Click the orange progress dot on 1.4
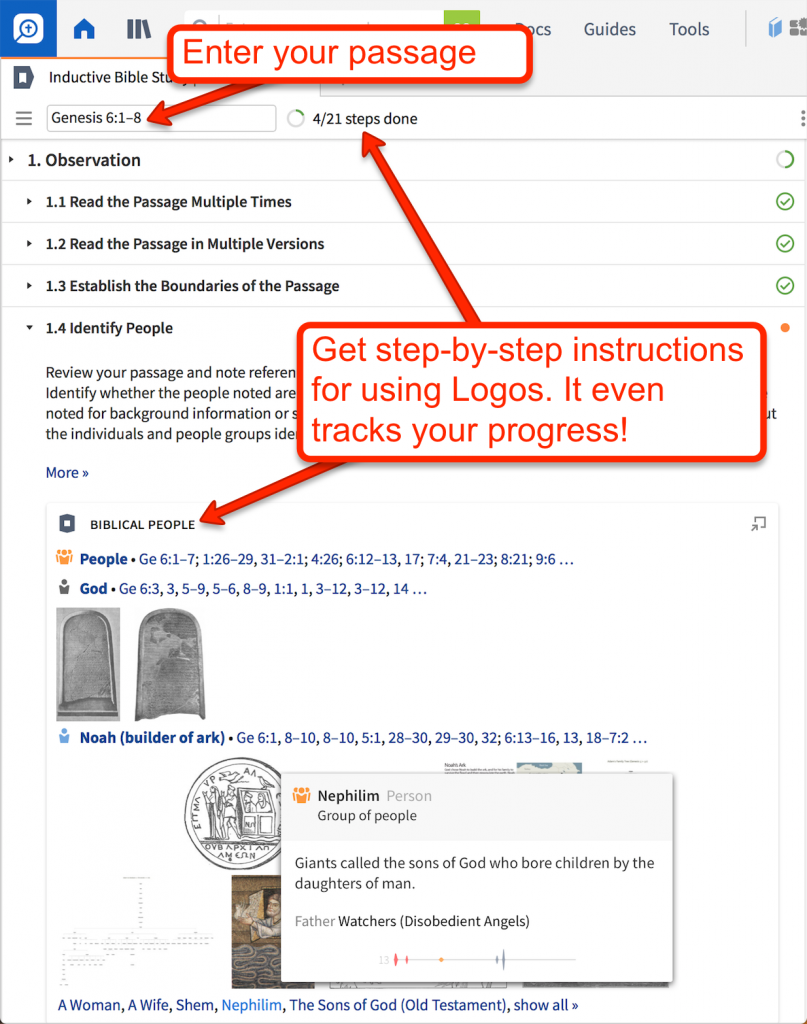Image resolution: width=807 pixels, height=1024 pixels. click(x=785, y=327)
